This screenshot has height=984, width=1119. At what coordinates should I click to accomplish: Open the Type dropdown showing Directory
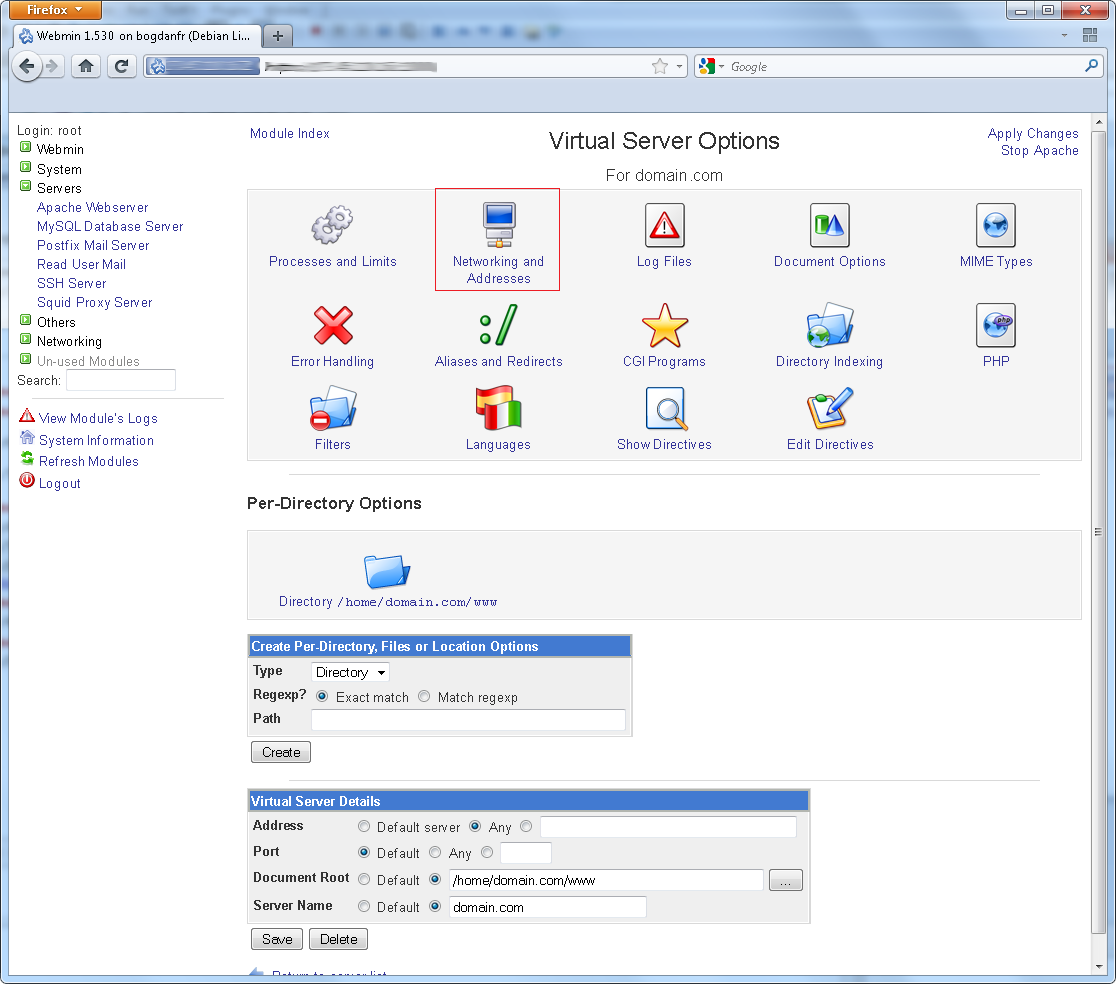coord(350,673)
